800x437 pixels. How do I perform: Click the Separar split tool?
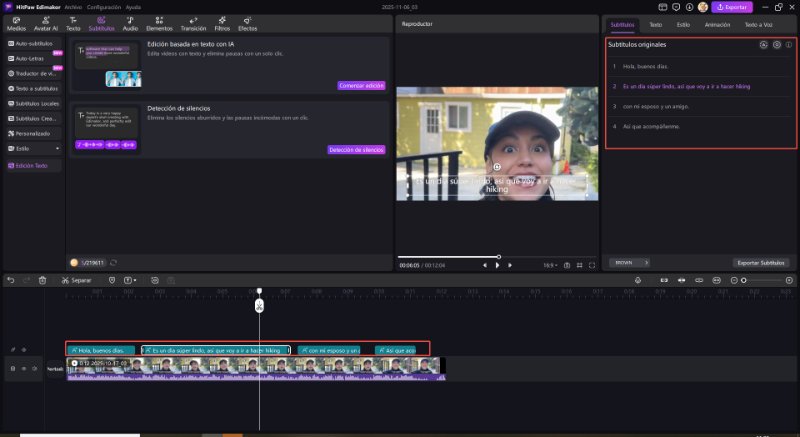coord(76,280)
